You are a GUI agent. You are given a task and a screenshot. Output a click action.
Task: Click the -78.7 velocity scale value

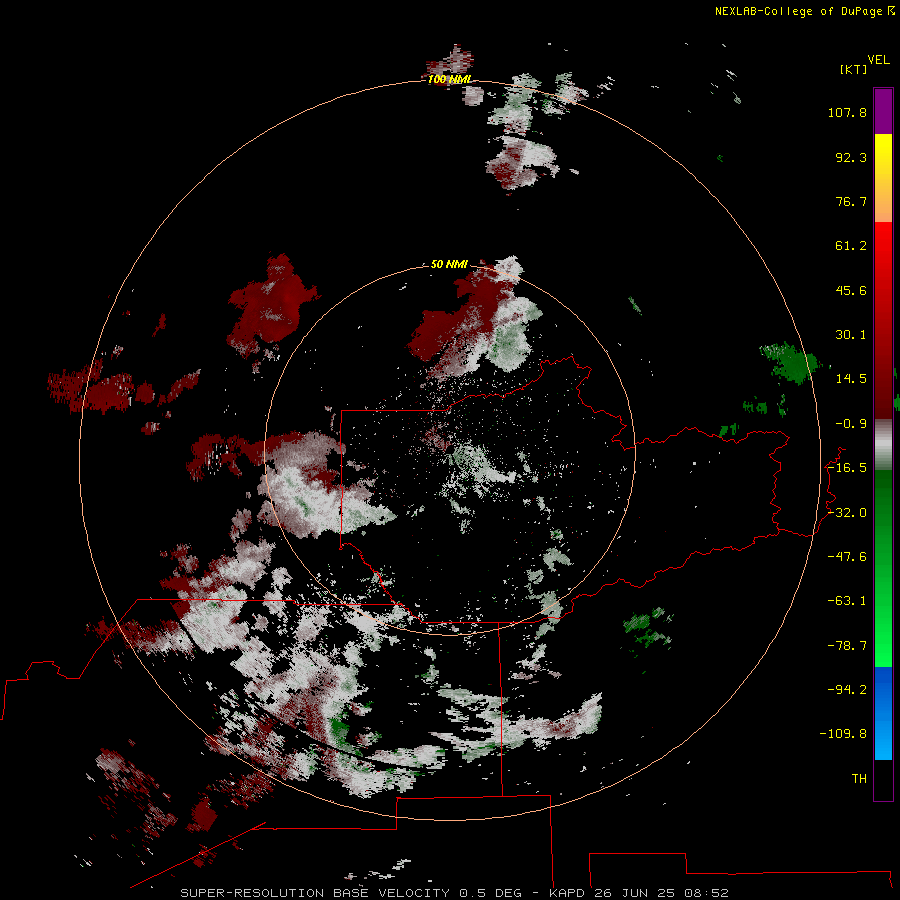[847, 646]
